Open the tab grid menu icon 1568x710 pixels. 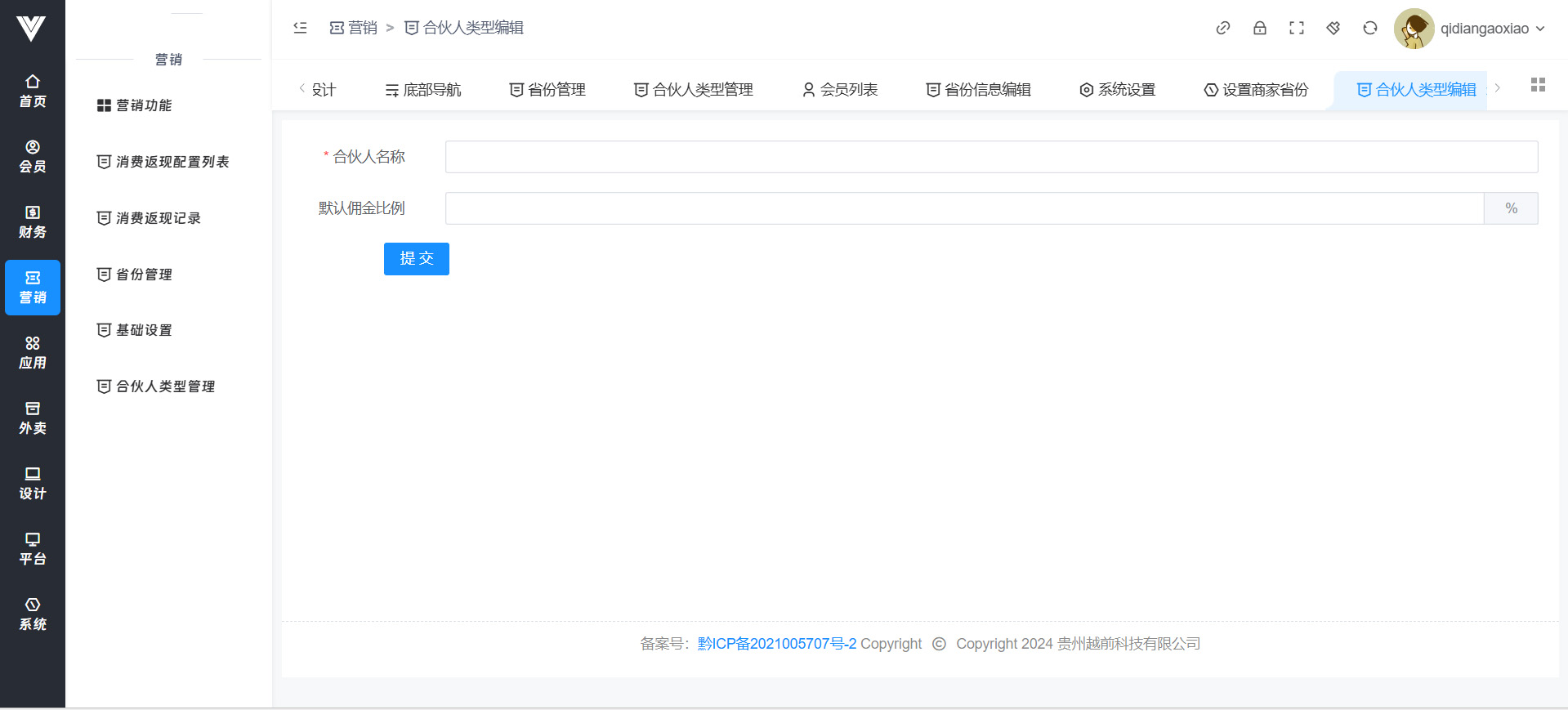coord(1537,85)
